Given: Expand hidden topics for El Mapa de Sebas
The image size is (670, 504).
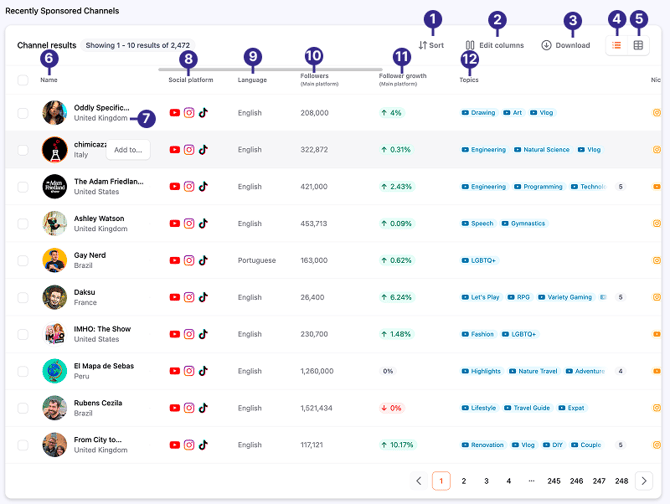Looking at the screenshot, I should click(x=620, y=371).
